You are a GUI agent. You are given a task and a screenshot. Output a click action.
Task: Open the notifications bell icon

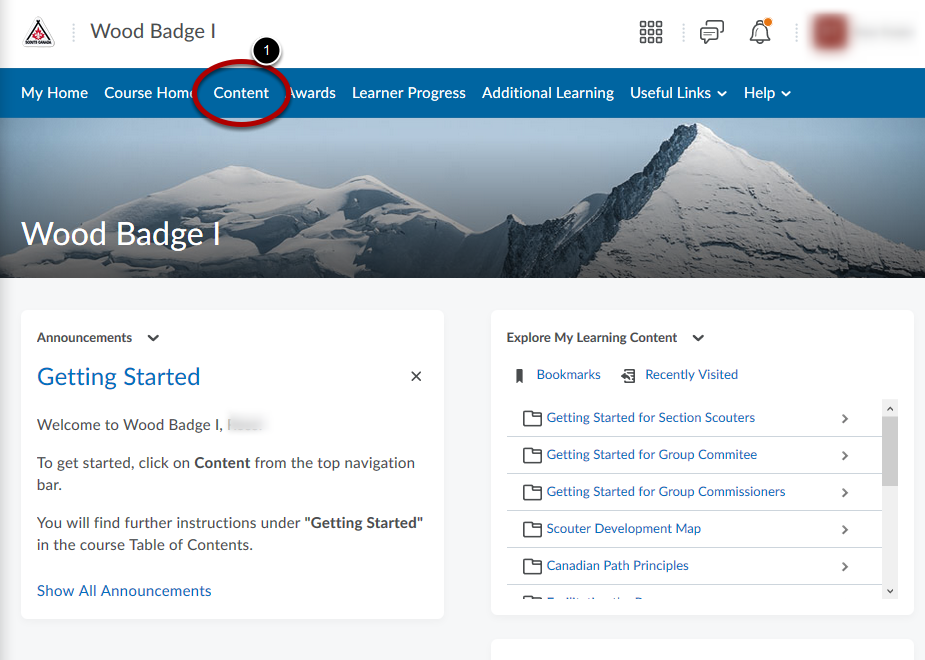click(x=760, y=32)
